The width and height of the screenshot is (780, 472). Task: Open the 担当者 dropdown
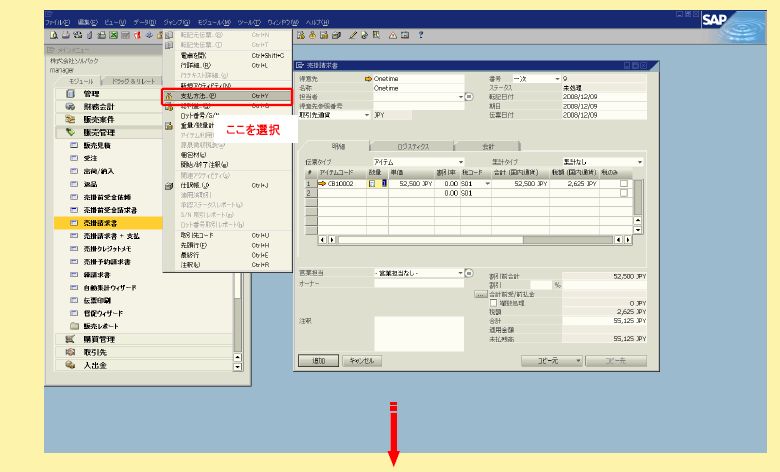coord(461,97)
